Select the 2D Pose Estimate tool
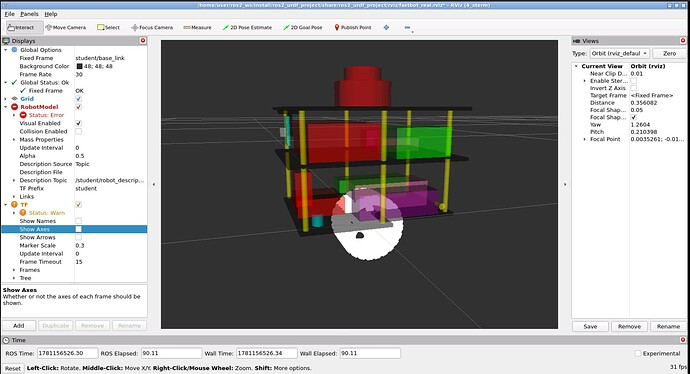The image size is (690, 374). [247, 27]
